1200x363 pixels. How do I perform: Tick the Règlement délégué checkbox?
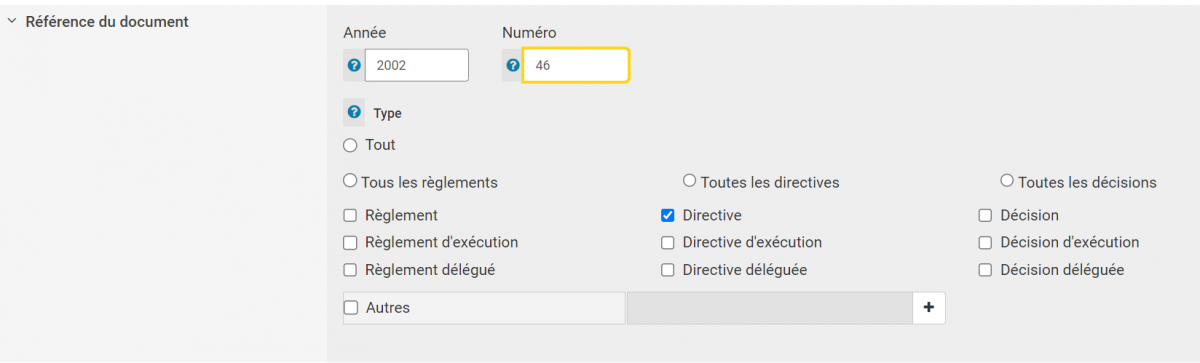pos(350,269)
